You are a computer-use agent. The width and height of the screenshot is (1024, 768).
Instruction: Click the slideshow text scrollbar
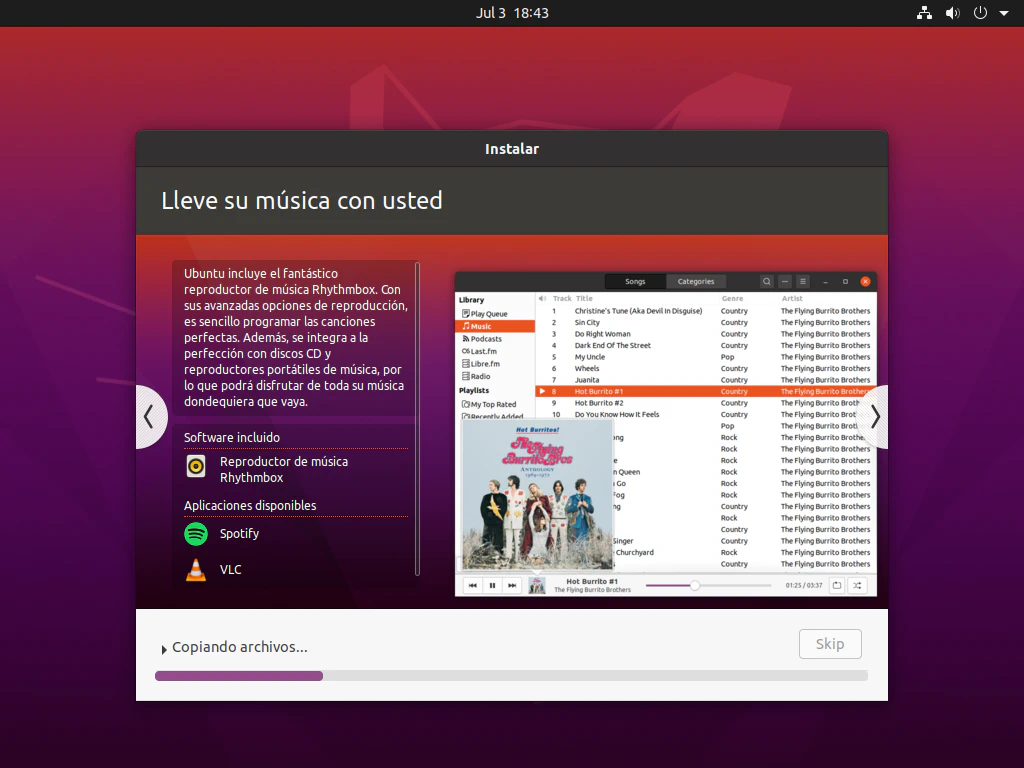coord(417,419)
